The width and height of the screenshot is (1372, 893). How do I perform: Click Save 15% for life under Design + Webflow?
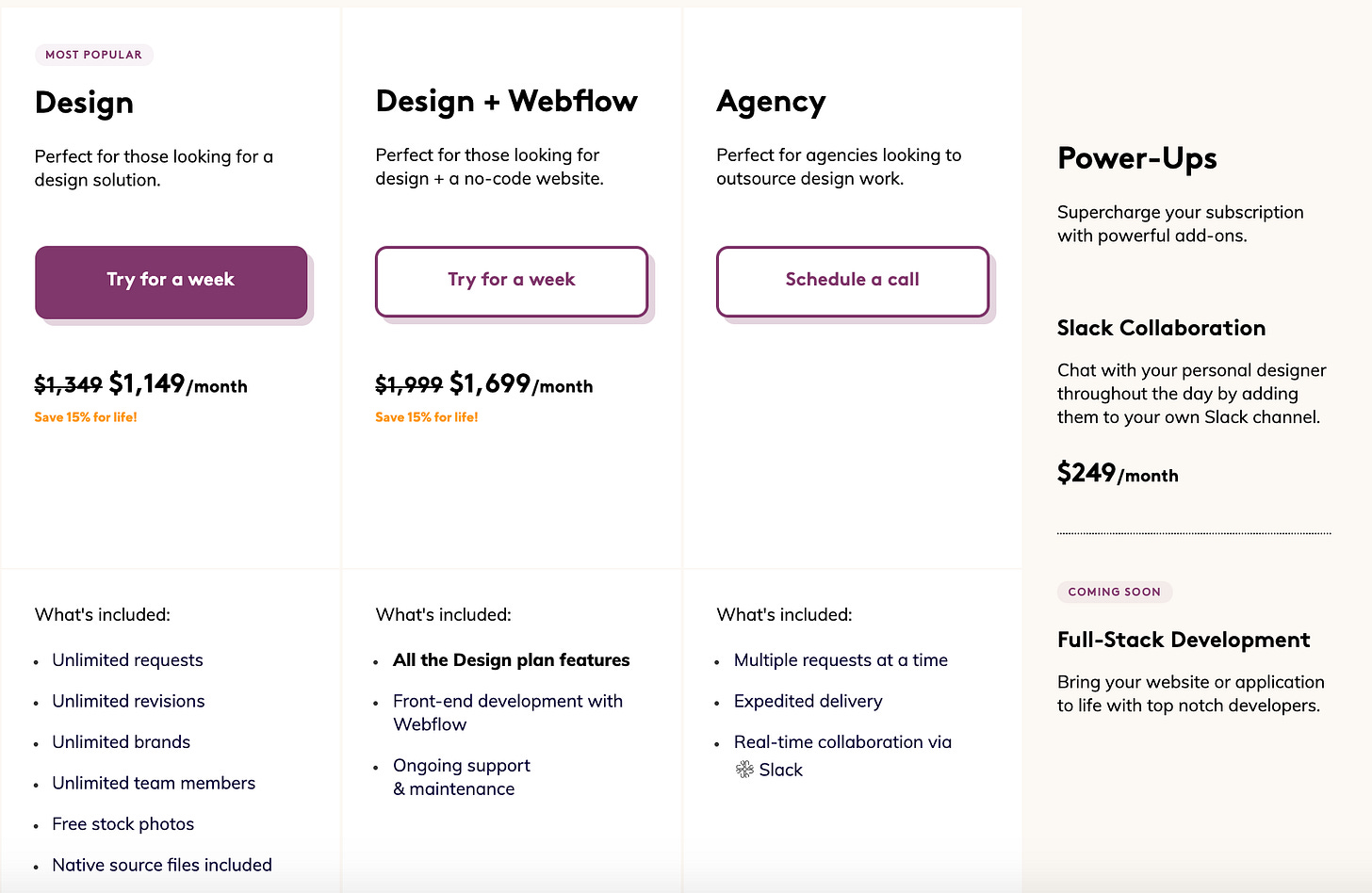pos(427,417)
